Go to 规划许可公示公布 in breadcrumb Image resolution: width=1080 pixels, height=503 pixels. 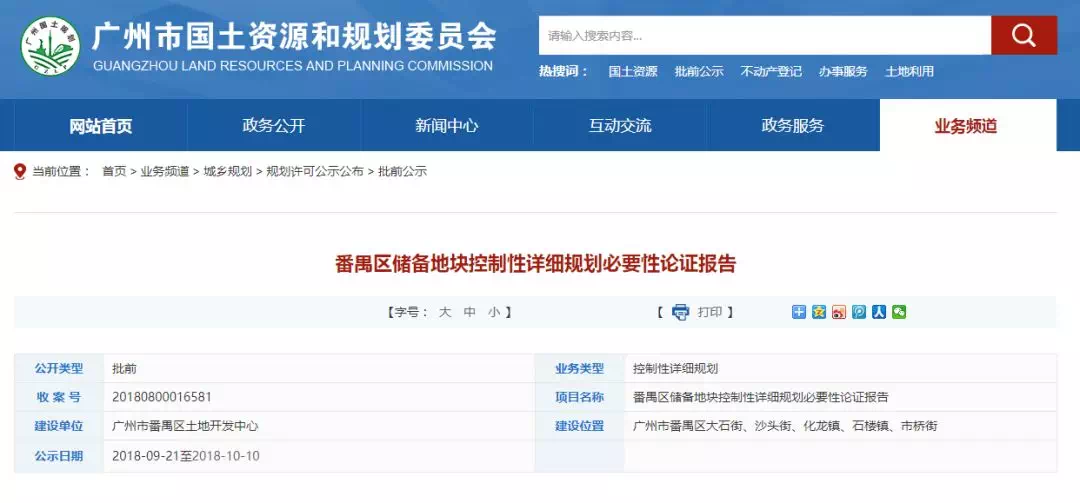[315, 172]
